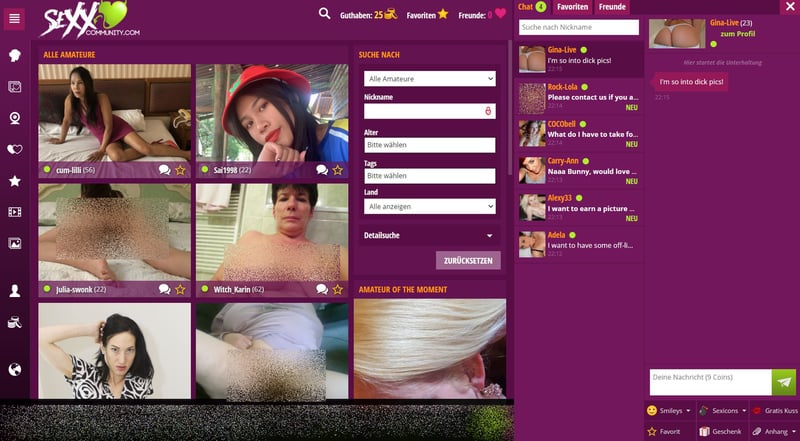Expand the Detailsuche section
Viewport: 800px width, 441px height.
430,235
